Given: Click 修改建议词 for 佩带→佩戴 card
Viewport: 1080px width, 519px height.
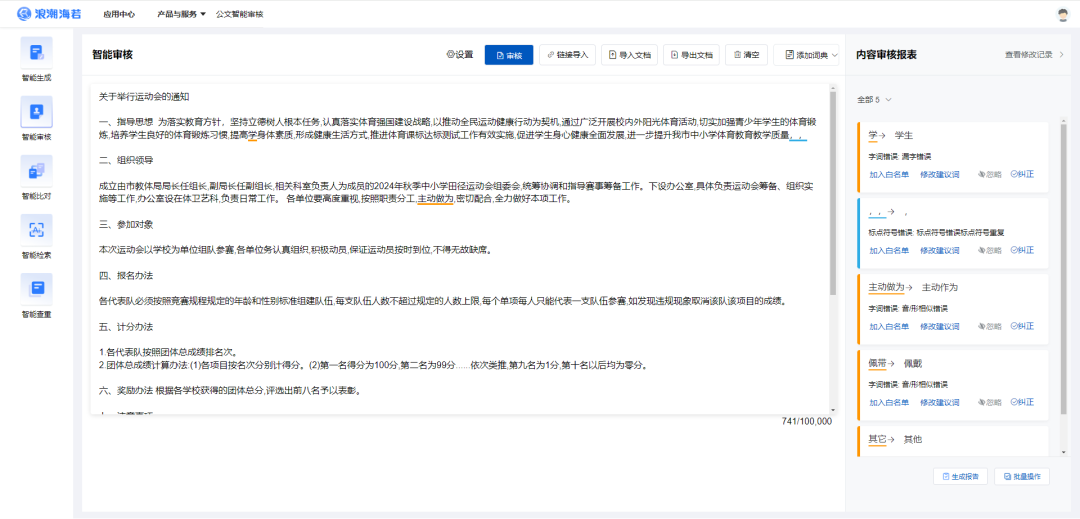Looking at the screenshot, I should (x=939, y=403).
